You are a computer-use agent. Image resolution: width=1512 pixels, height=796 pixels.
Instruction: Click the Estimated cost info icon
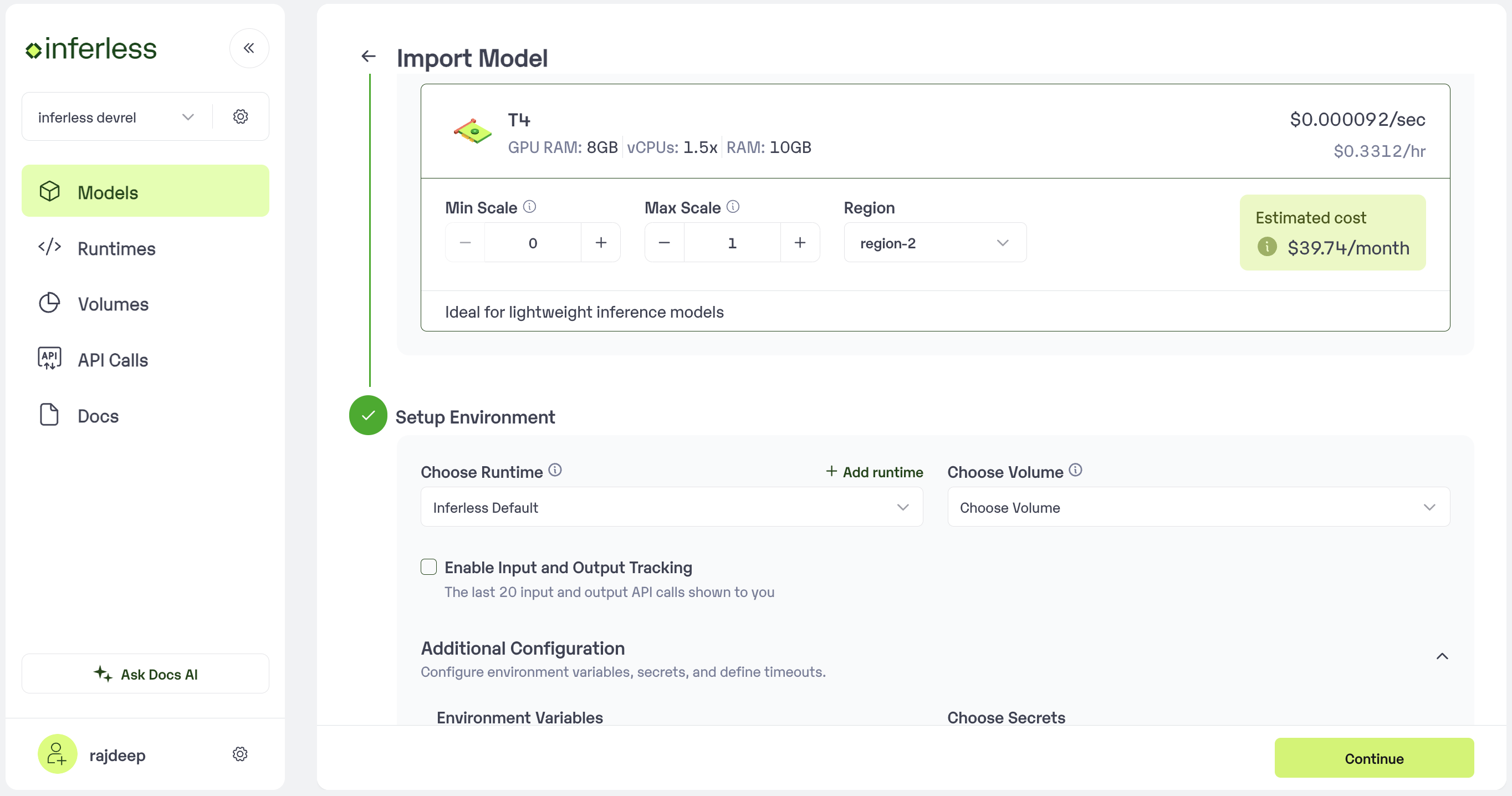tap(1266, 247)
